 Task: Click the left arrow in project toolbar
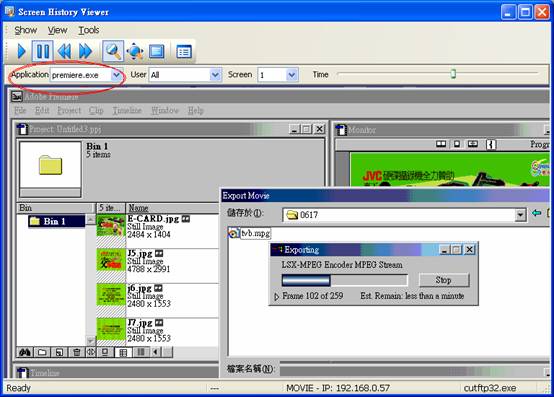click(x=155, y=352)
